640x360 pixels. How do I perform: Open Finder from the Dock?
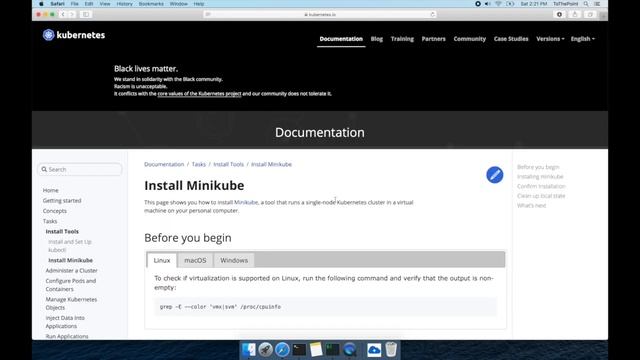(249, 350)
